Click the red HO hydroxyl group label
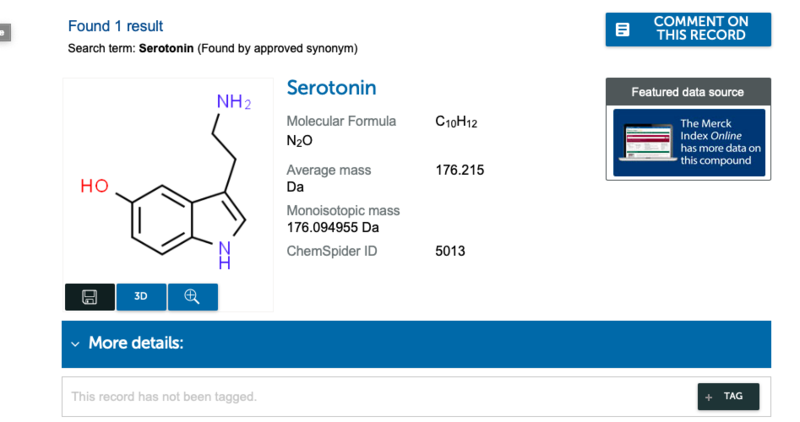The height and width of the screenshot is (422, 800). point(95,186)
